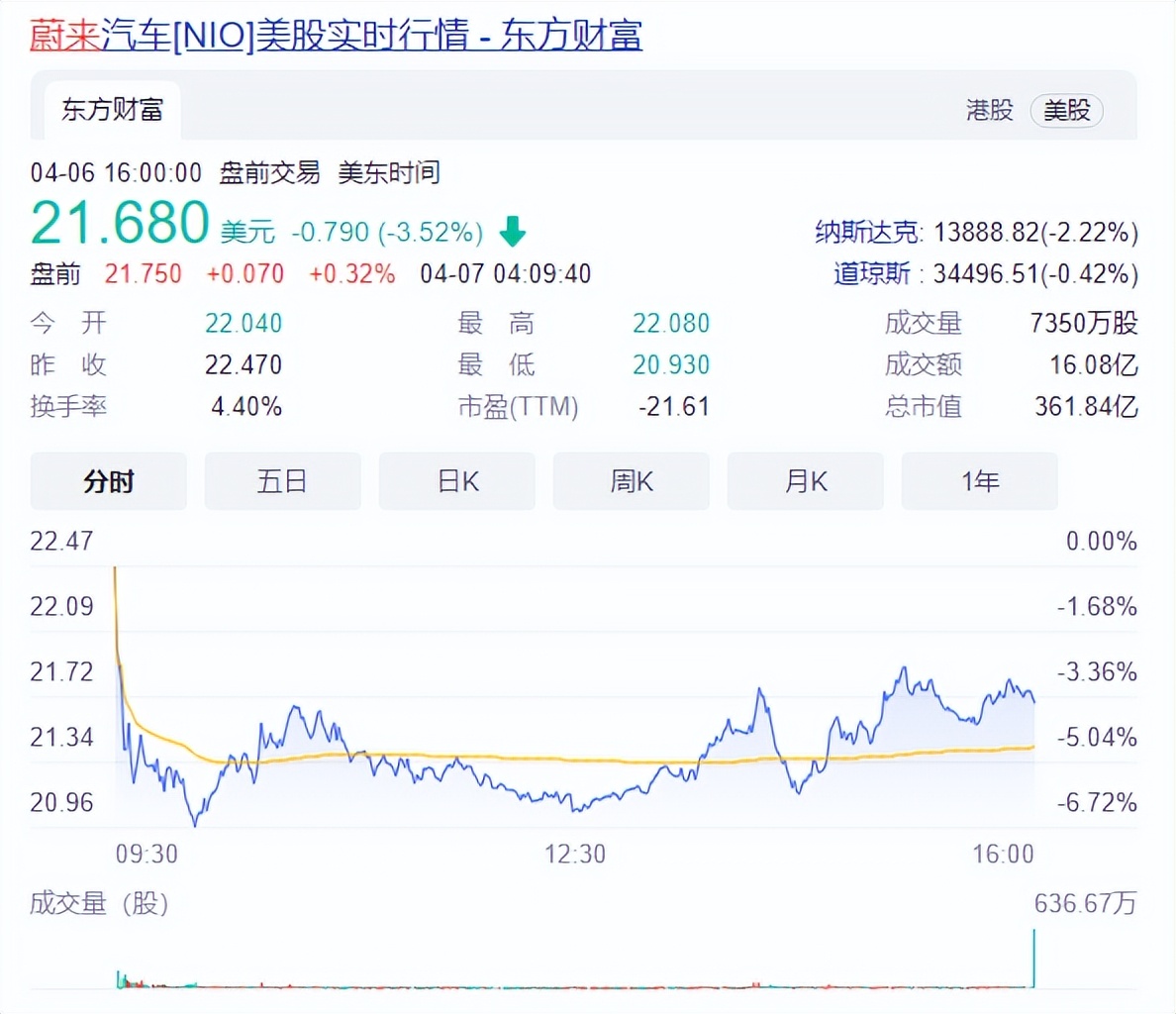
Task: Click the pre-market timestamp 04-07 04:09:40
Action: [x=506, y=273]
